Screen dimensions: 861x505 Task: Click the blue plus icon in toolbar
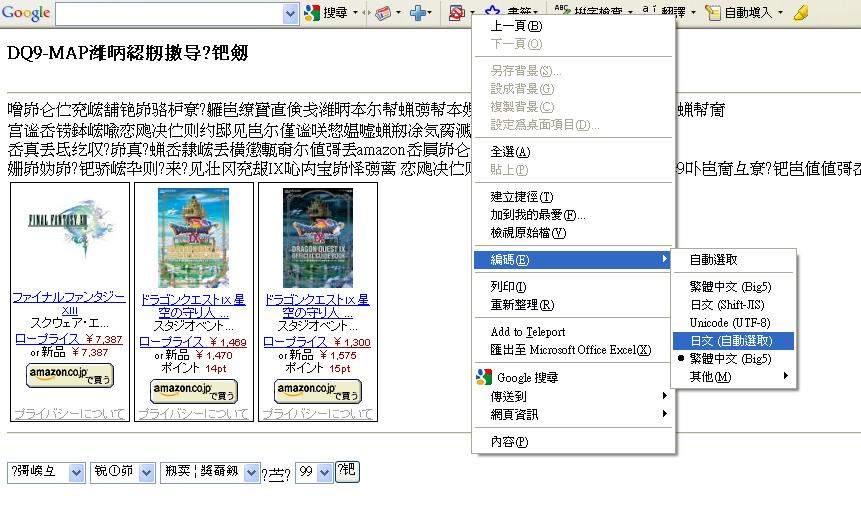(x=419, y=13)
